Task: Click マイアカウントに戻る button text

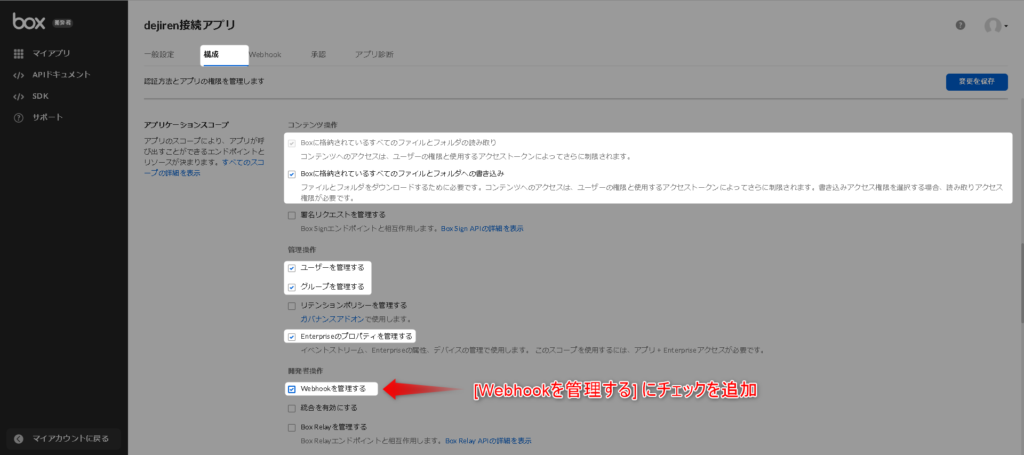Action: tap(71, 439)
